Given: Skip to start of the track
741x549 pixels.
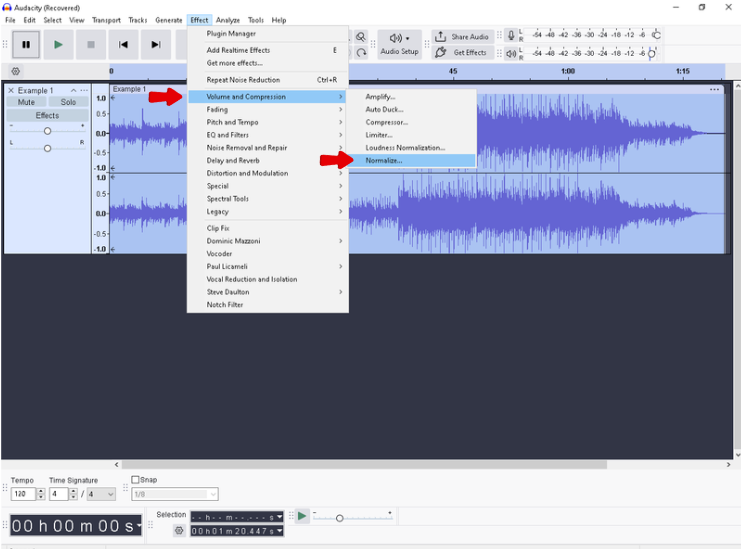Looking at the screenshot, I should [x=123, y=44].
